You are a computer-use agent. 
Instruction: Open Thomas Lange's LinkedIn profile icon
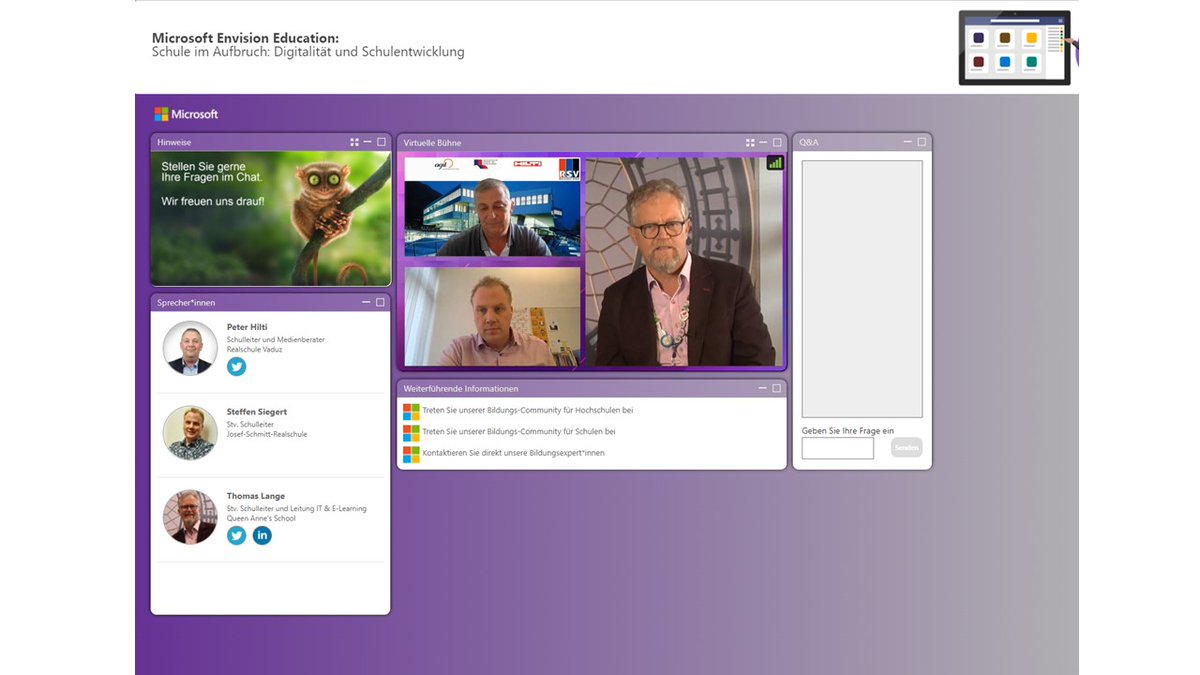tap(262, 535)
